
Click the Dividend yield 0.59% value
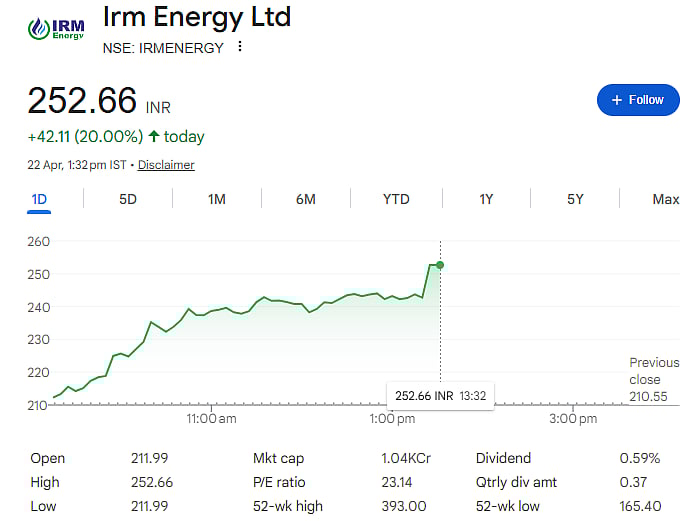click(640, 458)
